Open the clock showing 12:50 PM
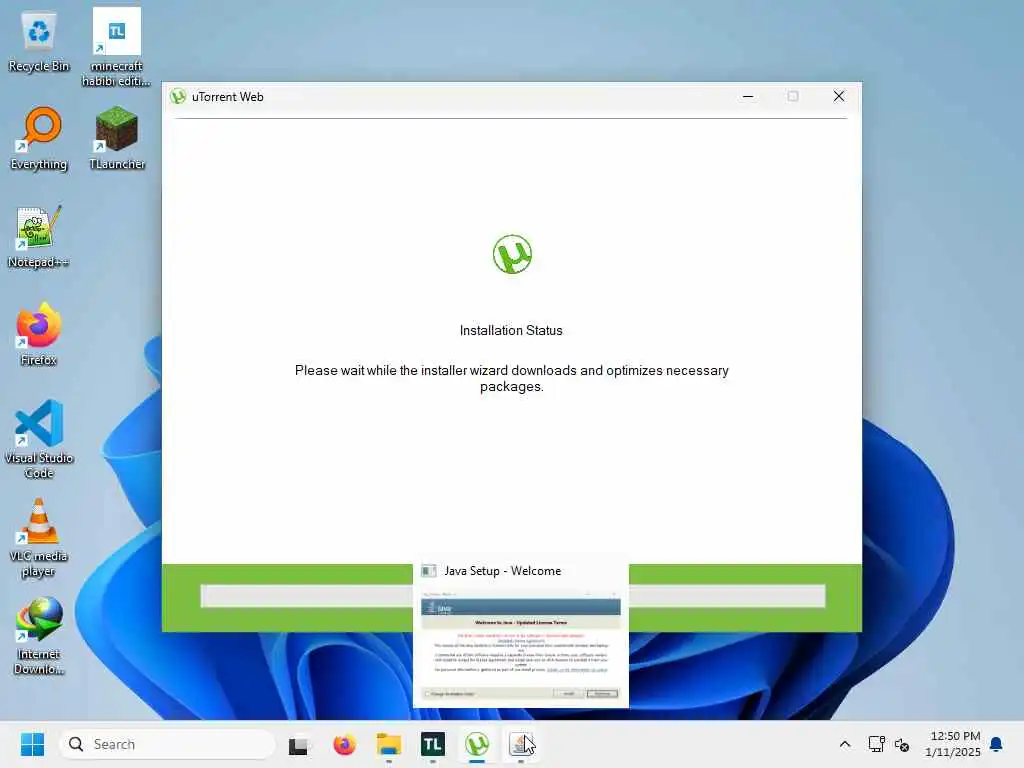1024x768 pixels. pos(952,744)
